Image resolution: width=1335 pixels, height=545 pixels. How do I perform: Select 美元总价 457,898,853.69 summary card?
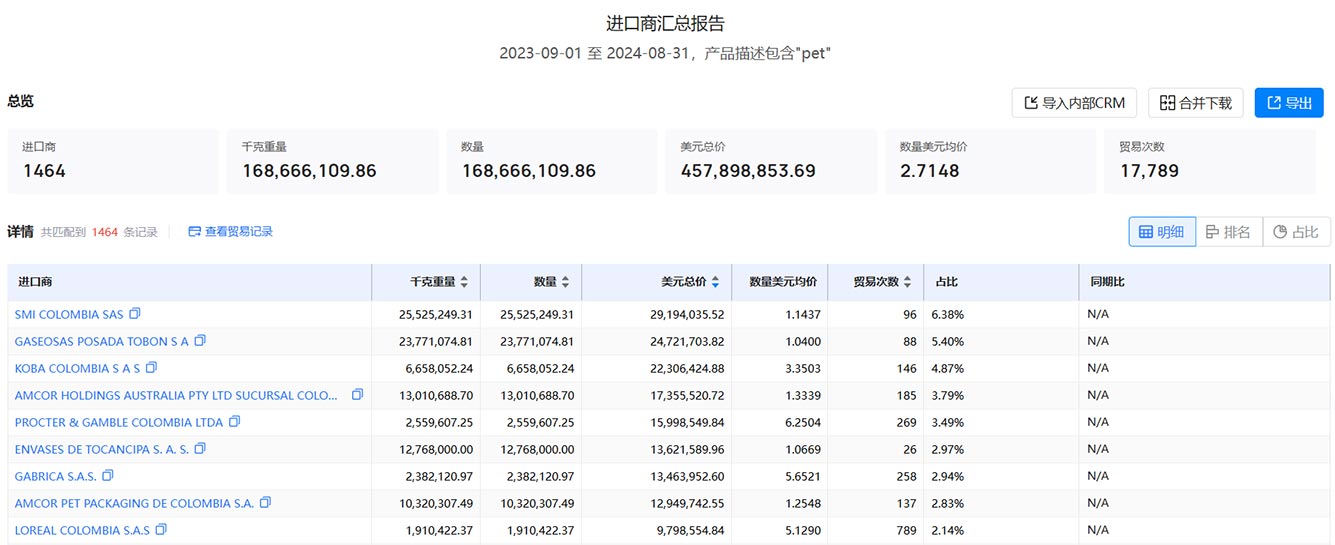coord(771,161)
